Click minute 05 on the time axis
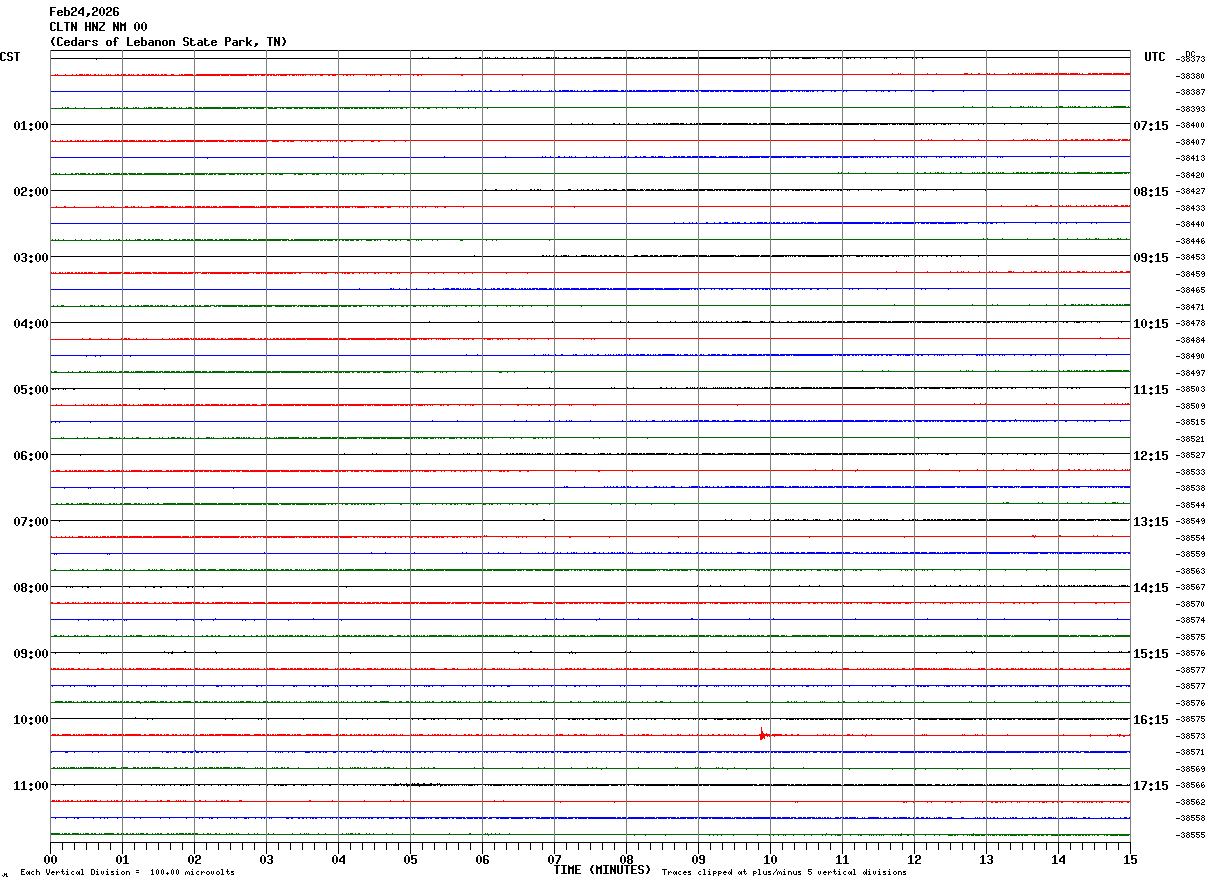The image size is (1210, 886). point(410,859)
